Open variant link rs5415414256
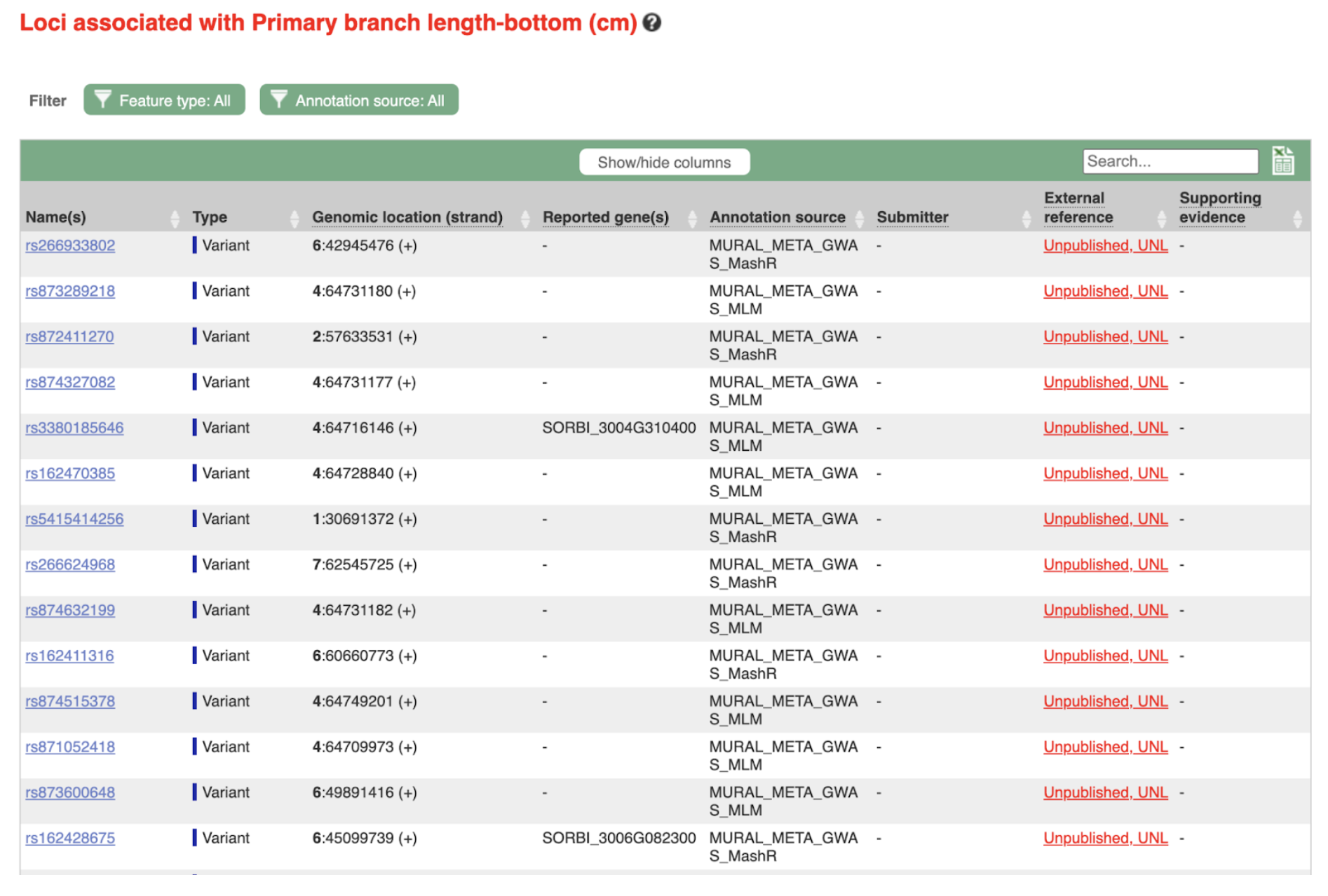Viewport: 1328px width, 896px height. click(x=74, y=519)
